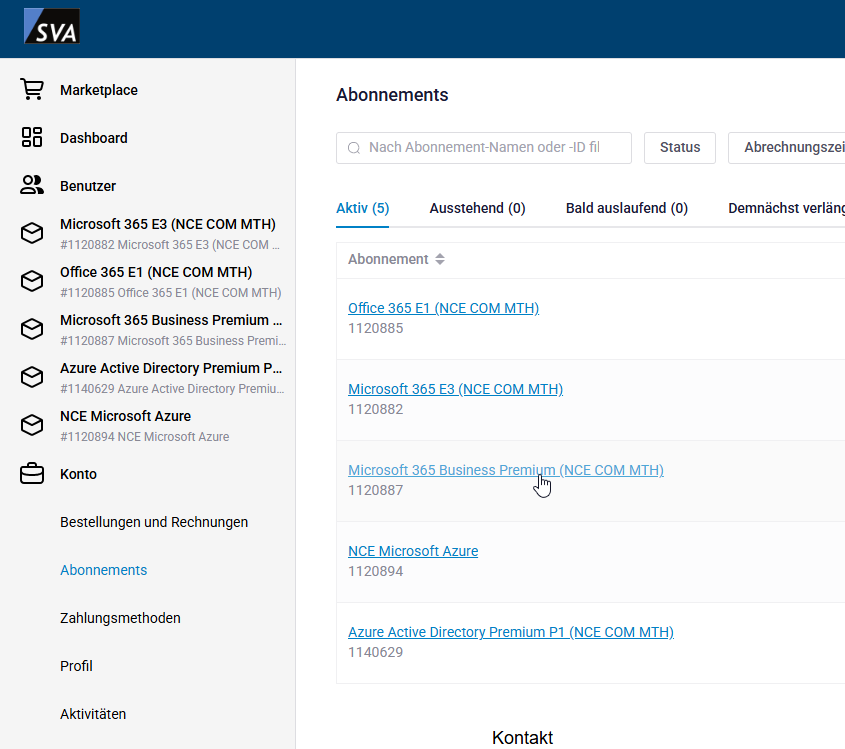Click the box icon beside NCE Microsoft Azure
The image size is (845, 749).
click(x=32, y=425)
